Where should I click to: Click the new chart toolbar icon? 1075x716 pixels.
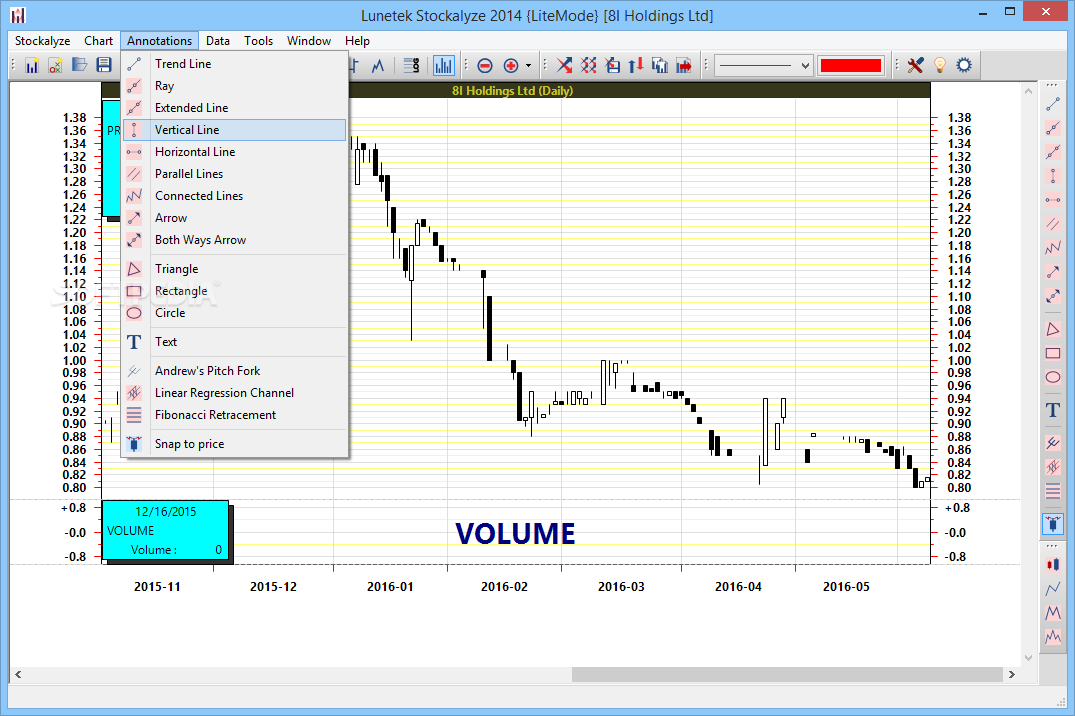(32, 66)
